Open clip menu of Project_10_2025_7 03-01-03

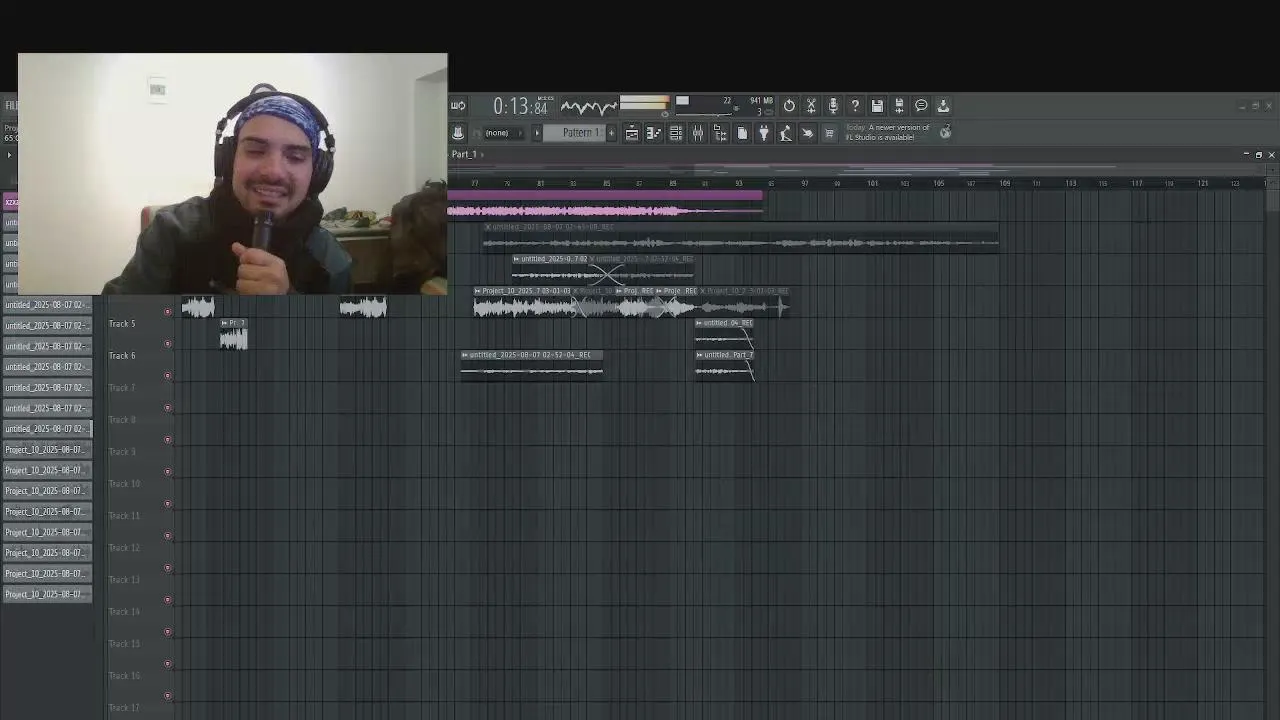coord(478,291)
